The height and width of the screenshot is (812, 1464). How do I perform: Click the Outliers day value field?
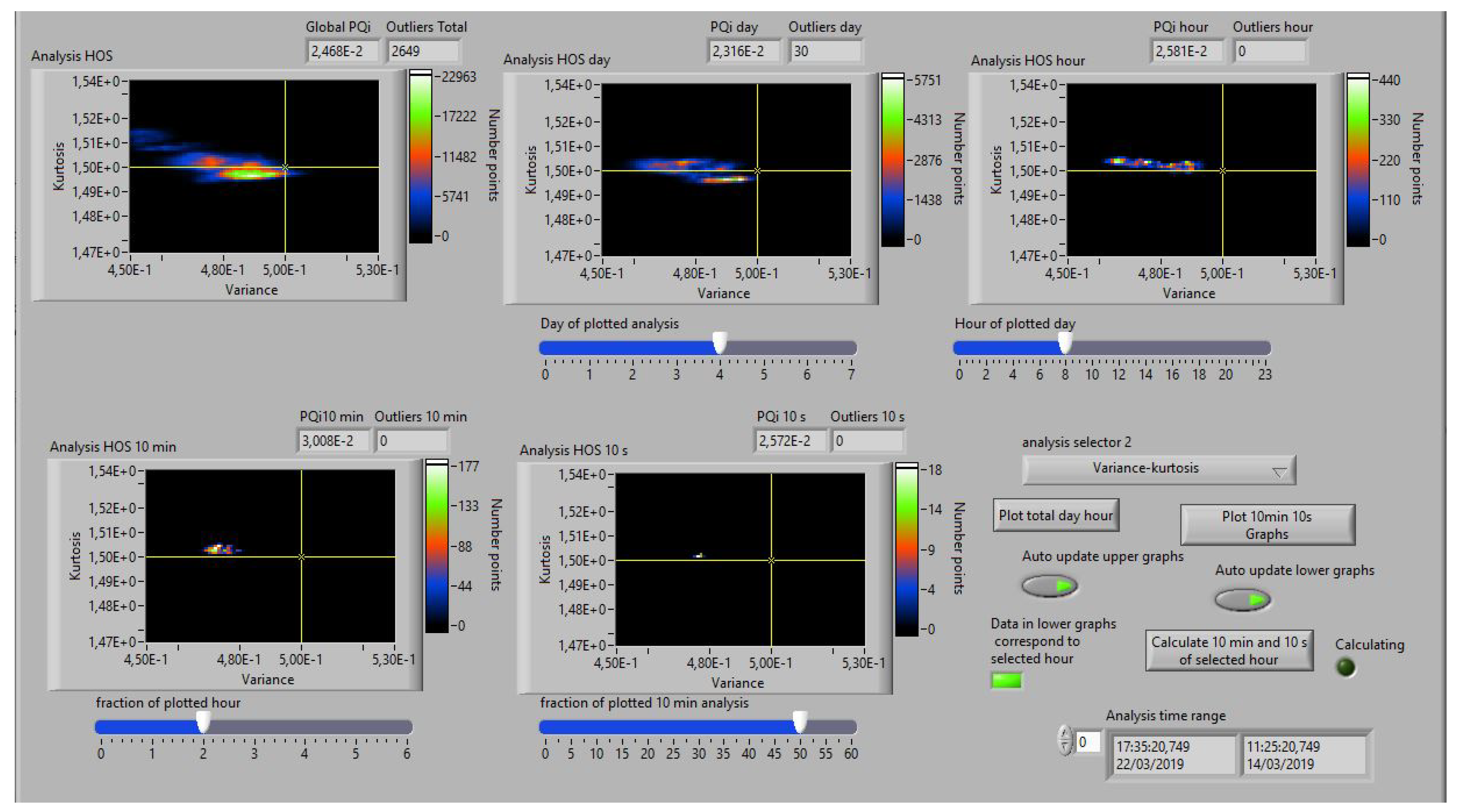(825, 51)
